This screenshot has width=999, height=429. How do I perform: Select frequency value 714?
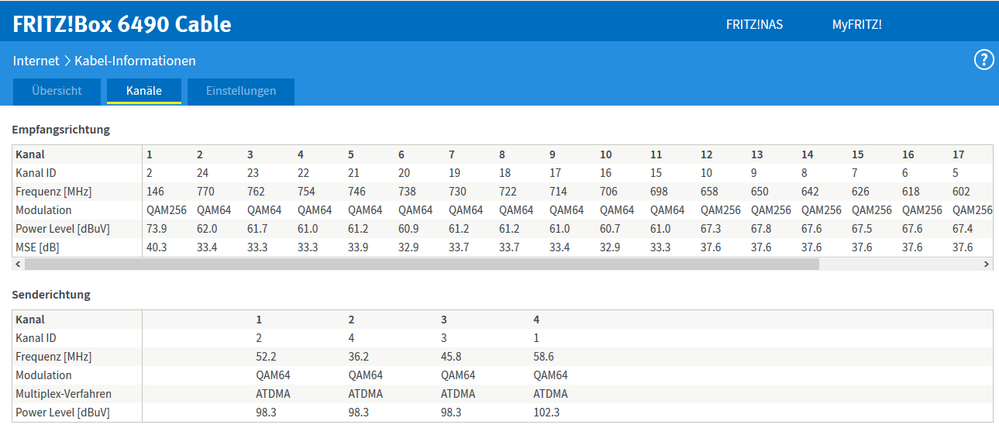(558, 191)
